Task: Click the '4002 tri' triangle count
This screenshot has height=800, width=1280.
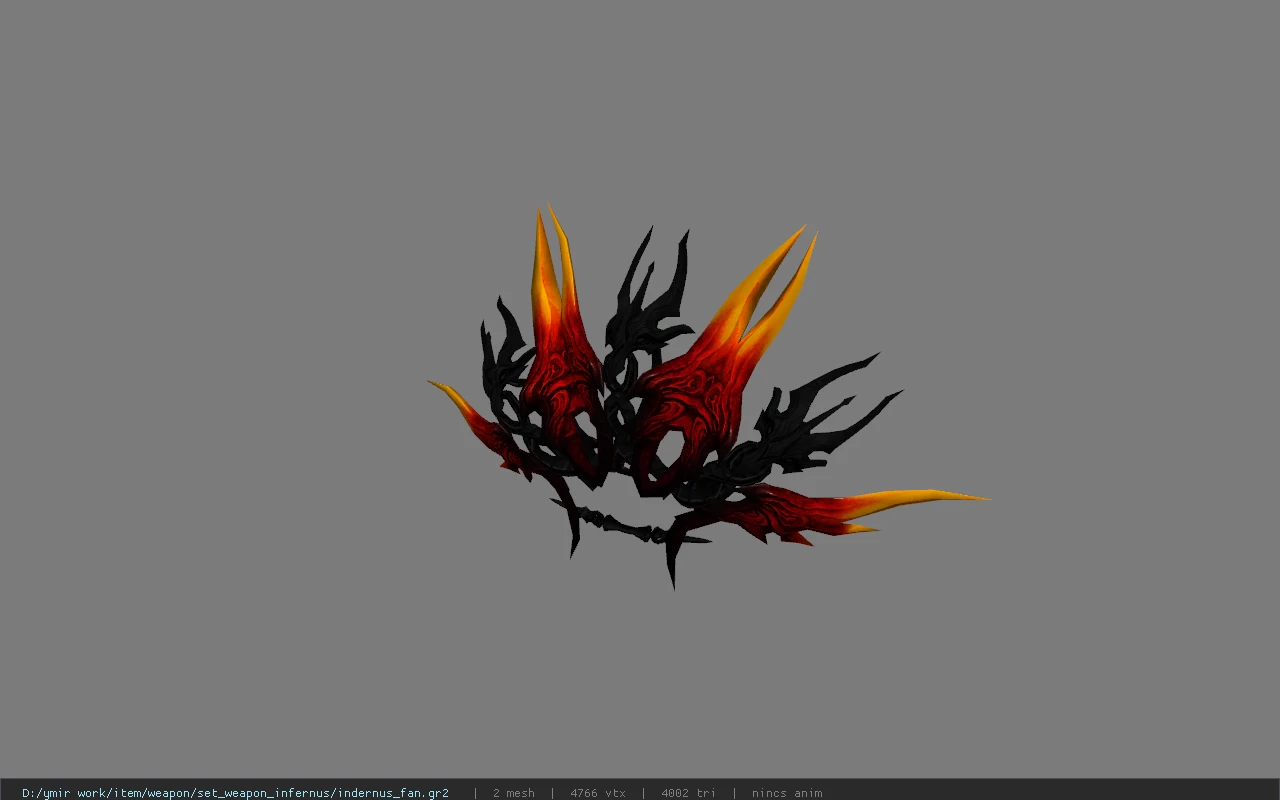Action: click(688, 793)
